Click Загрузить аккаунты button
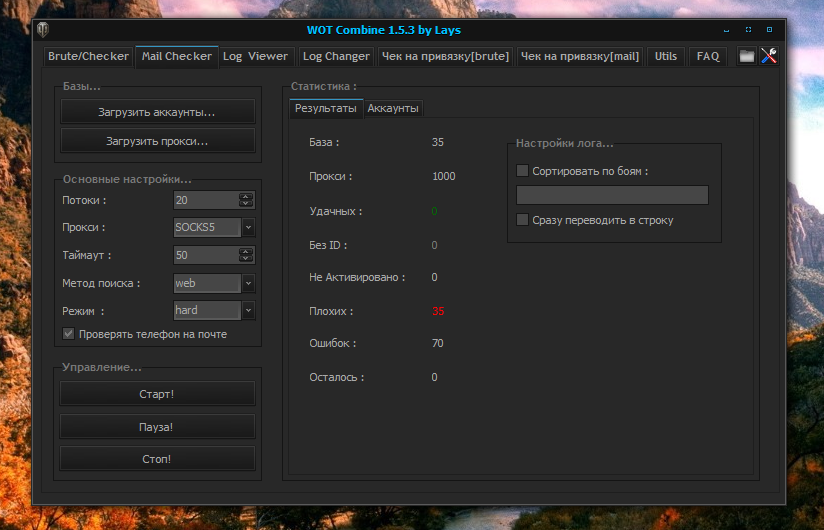 pyautogui.click(x=157, y=112)
